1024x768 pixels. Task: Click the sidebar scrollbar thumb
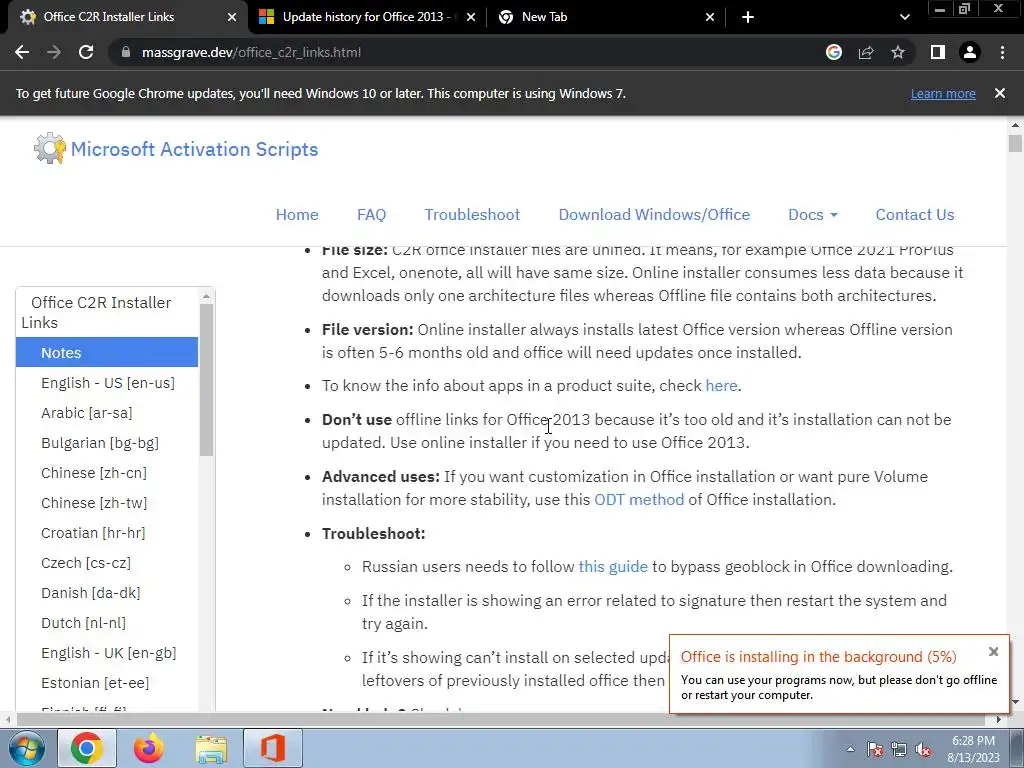pos(206,380)
